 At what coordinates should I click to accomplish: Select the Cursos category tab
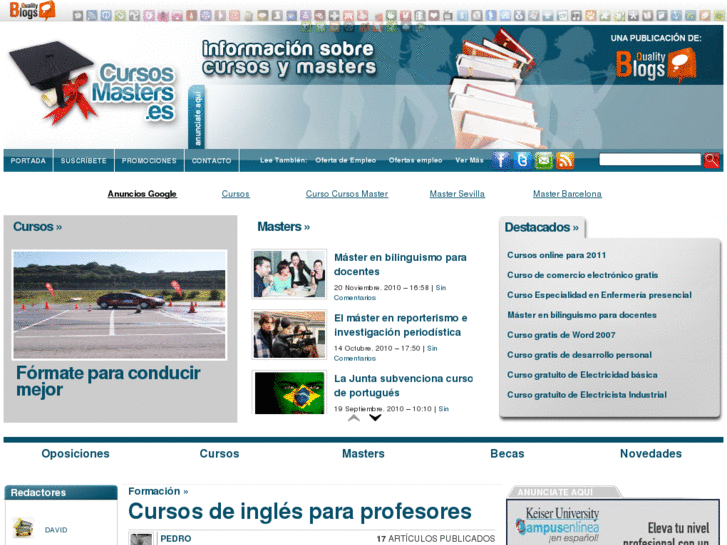[219, 454]
